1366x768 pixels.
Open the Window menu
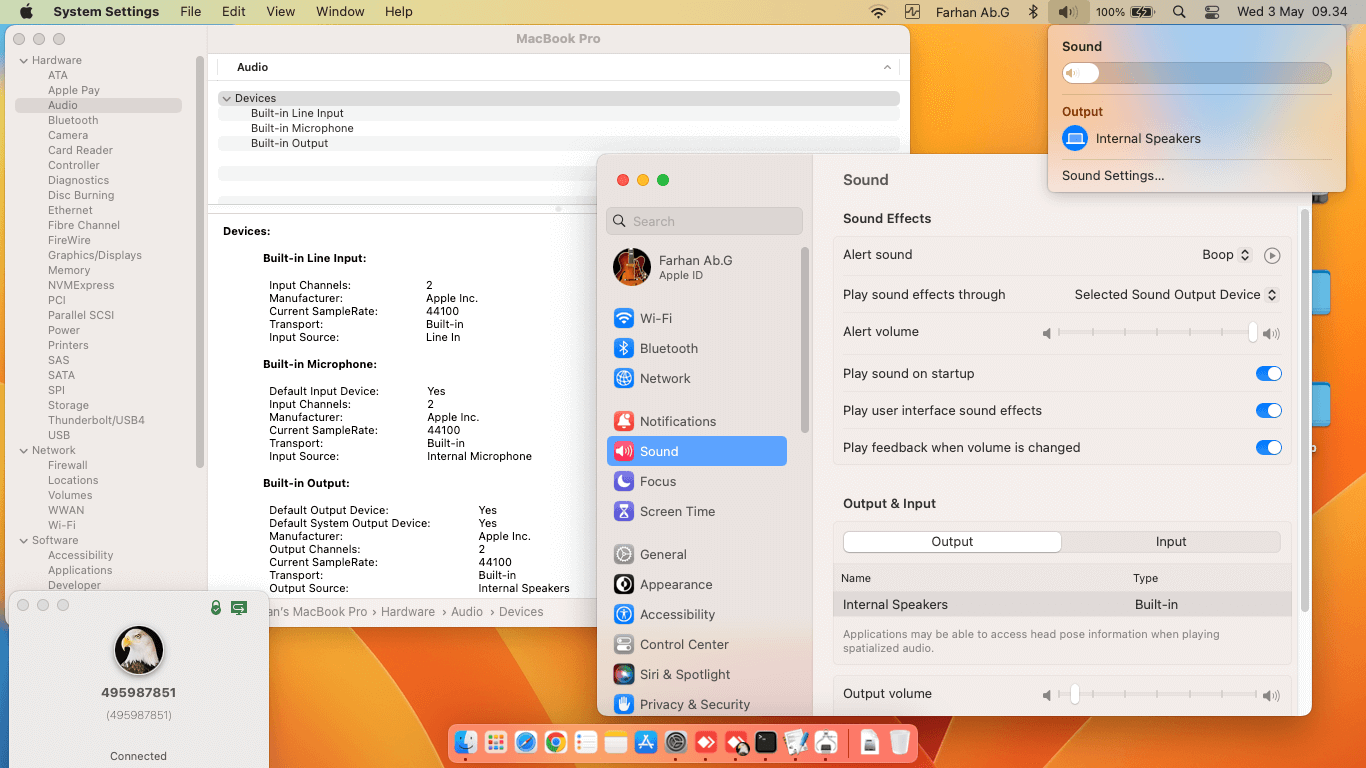pyautogui.click(x=340, y=12)
